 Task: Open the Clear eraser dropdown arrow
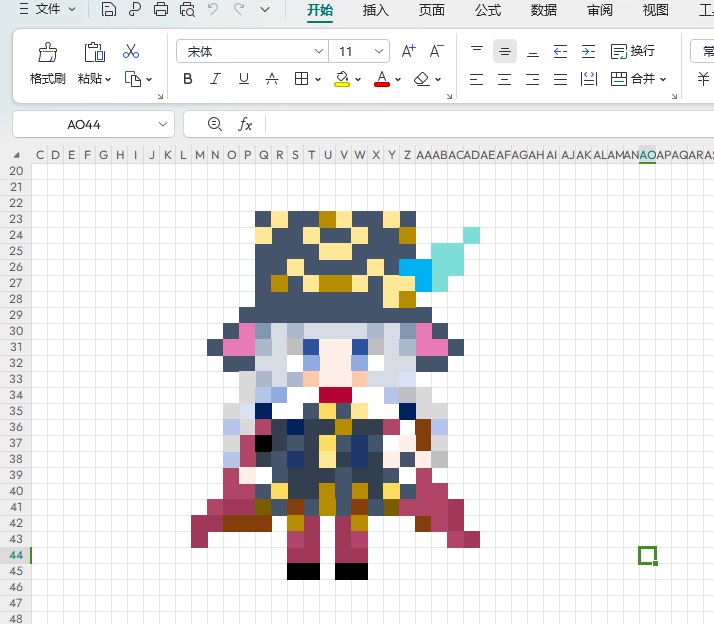point(438,80)
